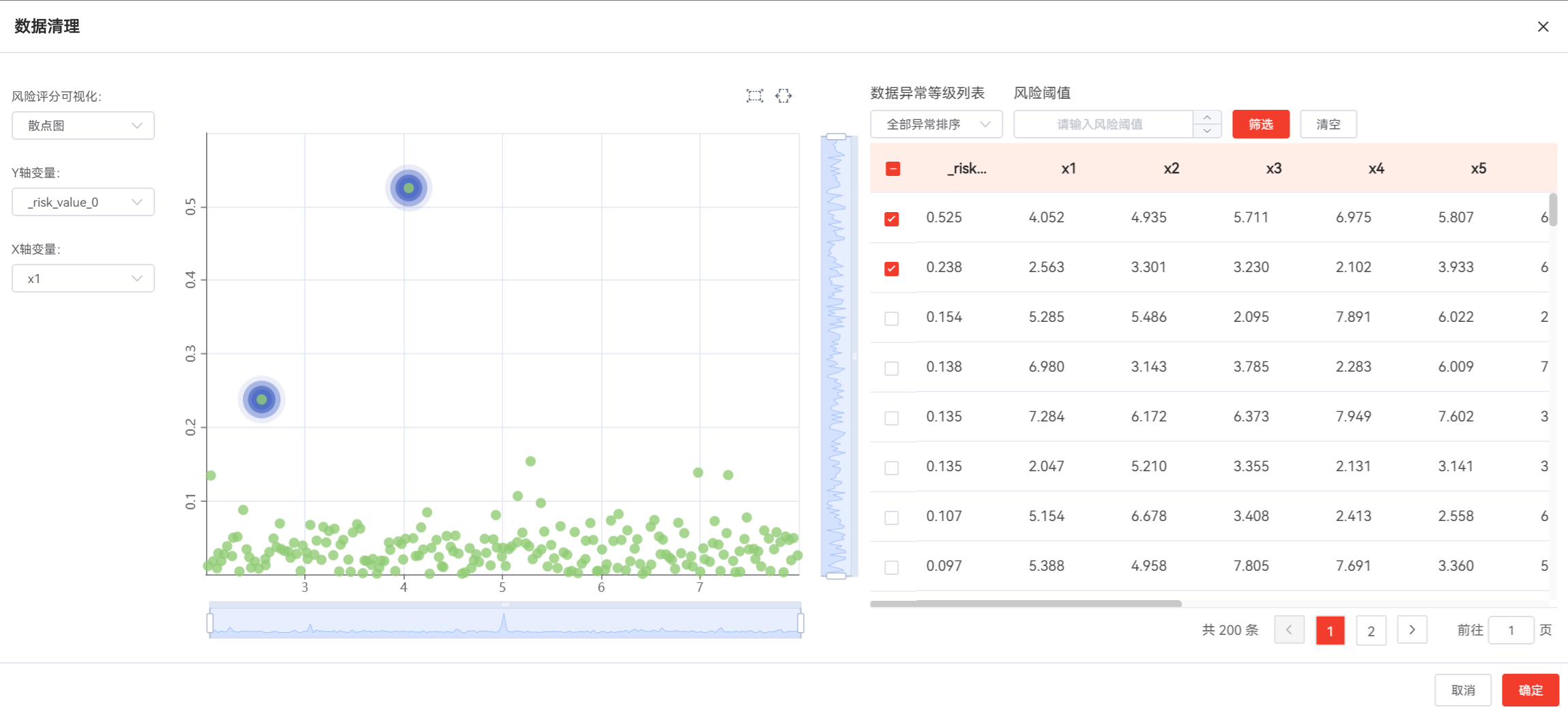Click the cell value 7.602
This screenshot has width=1568, height=714.
coord(1455,417)
